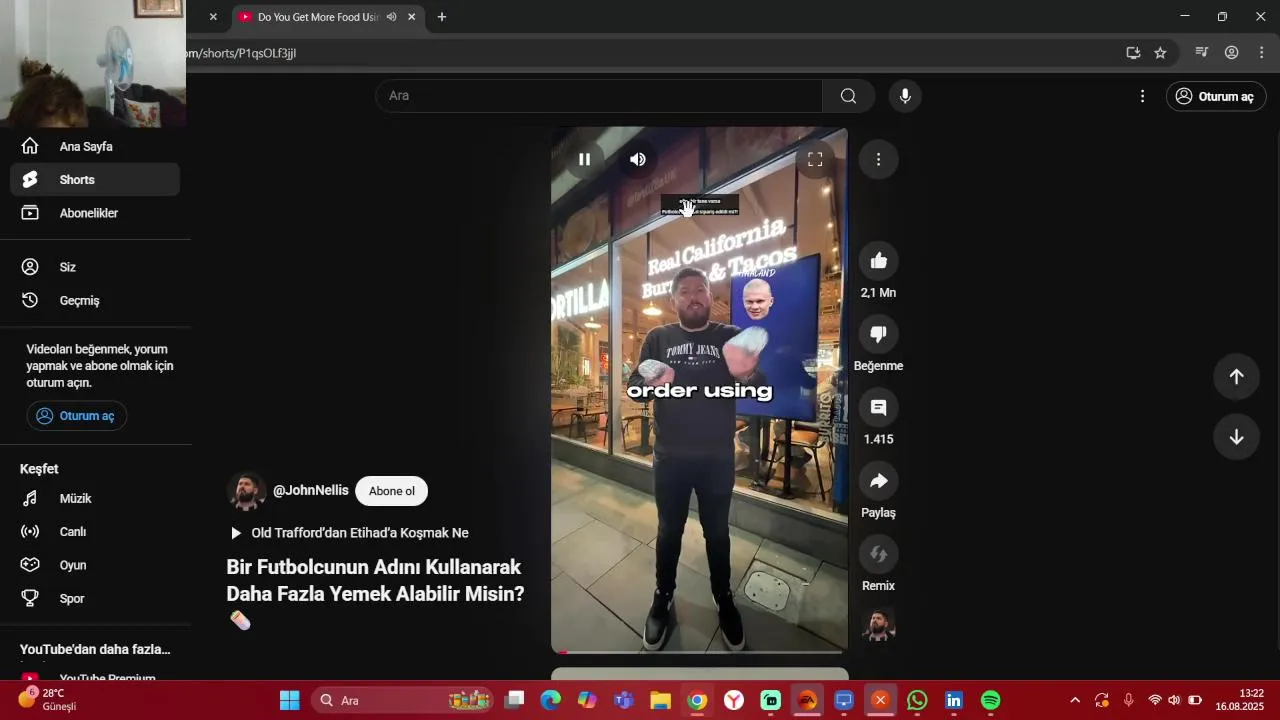The height and width of the screenshot is (720, 1280).
Task: Show hidden tray icons chevron
Action: [1075, 700]
